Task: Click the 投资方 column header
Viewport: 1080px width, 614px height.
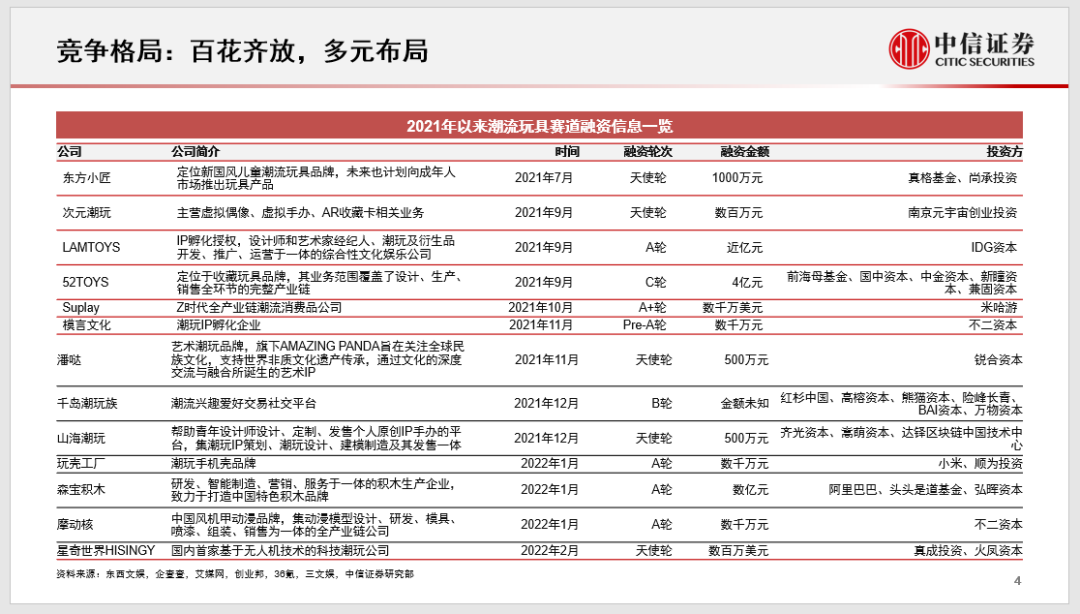Action: click(x=1004, y=152)
